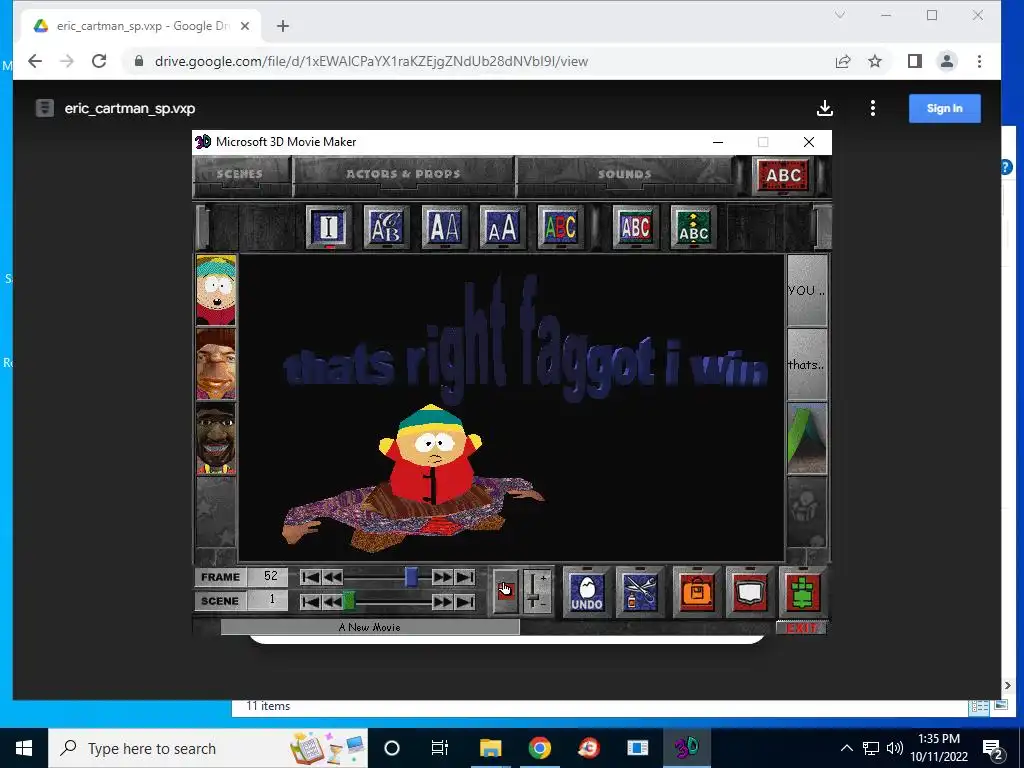
Task: Click the 'A New Movie' title bar
Action: 370,628
